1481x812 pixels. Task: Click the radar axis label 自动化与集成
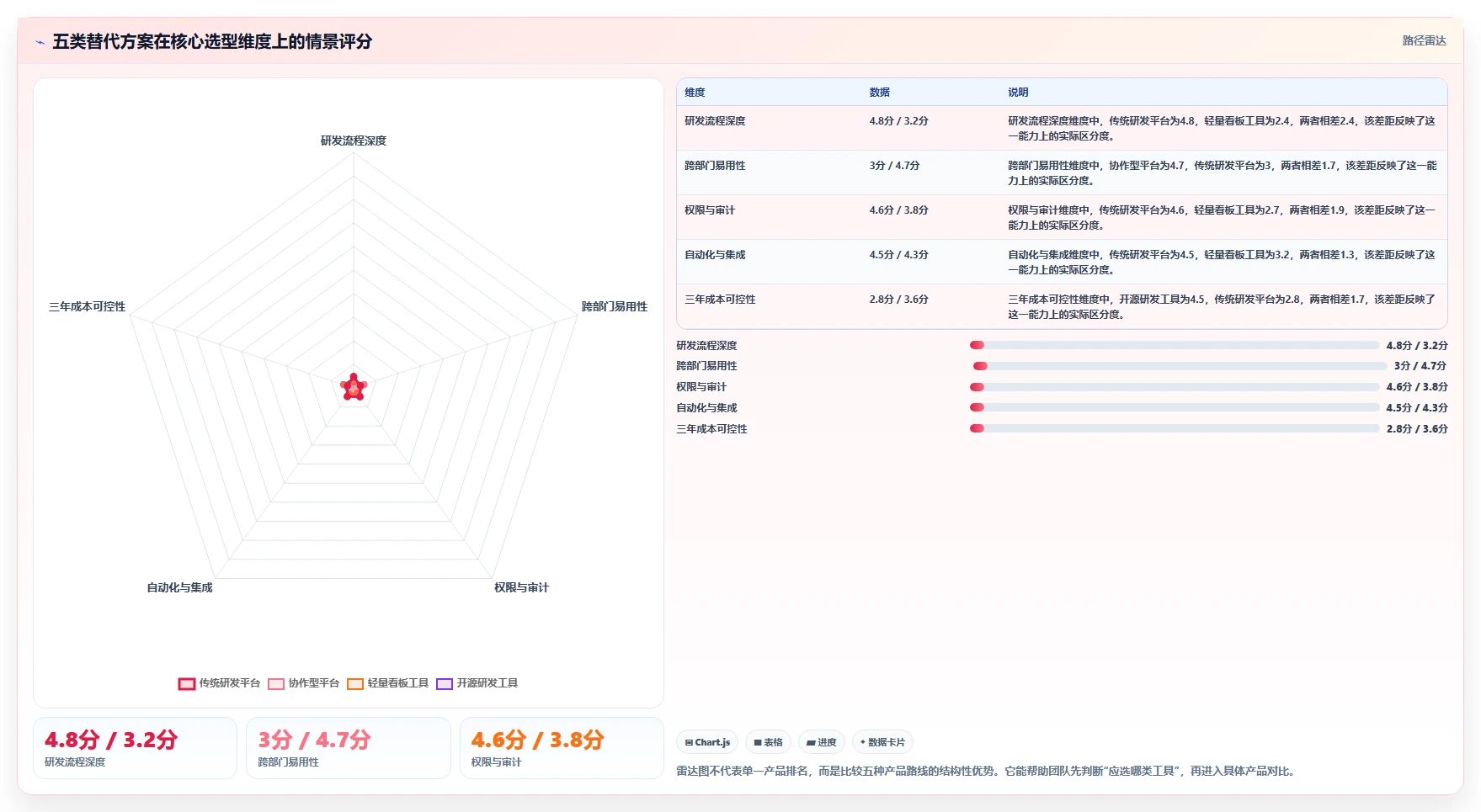click(179, 587)
